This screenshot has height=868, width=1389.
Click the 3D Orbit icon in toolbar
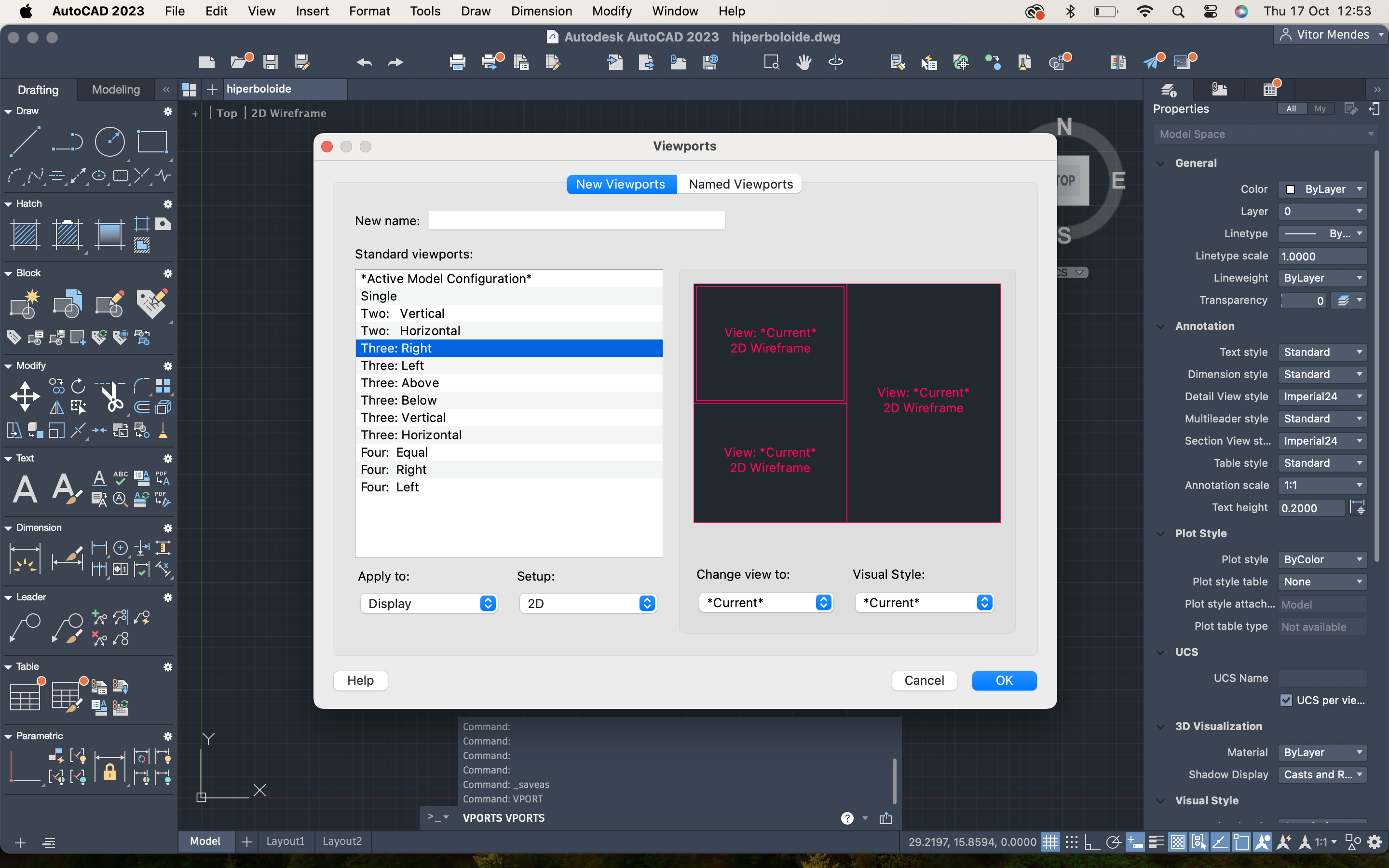point(836,61)
